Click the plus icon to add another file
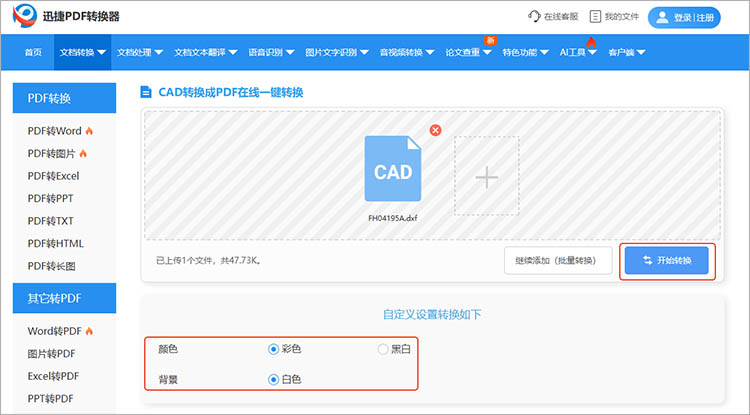 [486, 176]
